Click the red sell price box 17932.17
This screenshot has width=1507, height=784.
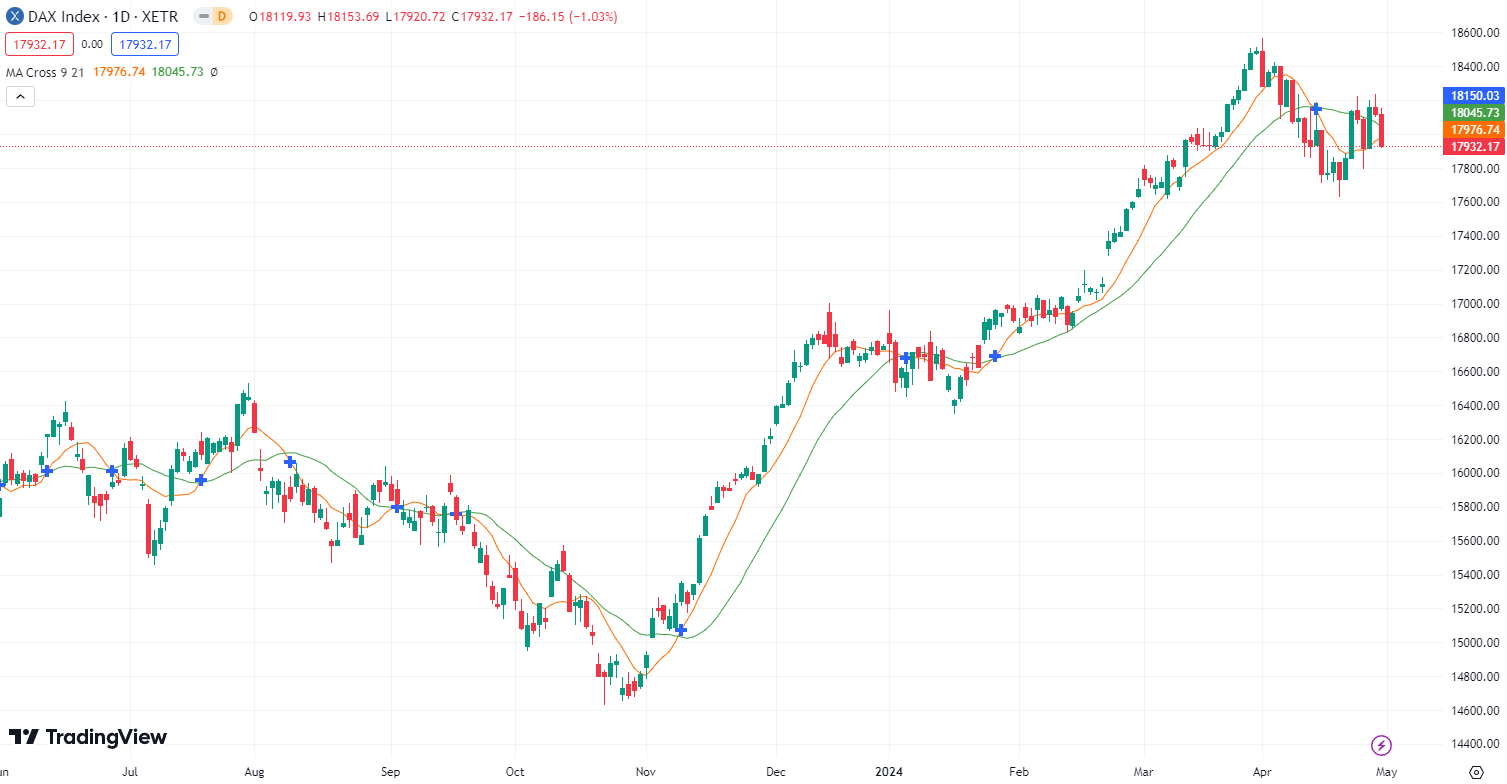pos(39,44)
